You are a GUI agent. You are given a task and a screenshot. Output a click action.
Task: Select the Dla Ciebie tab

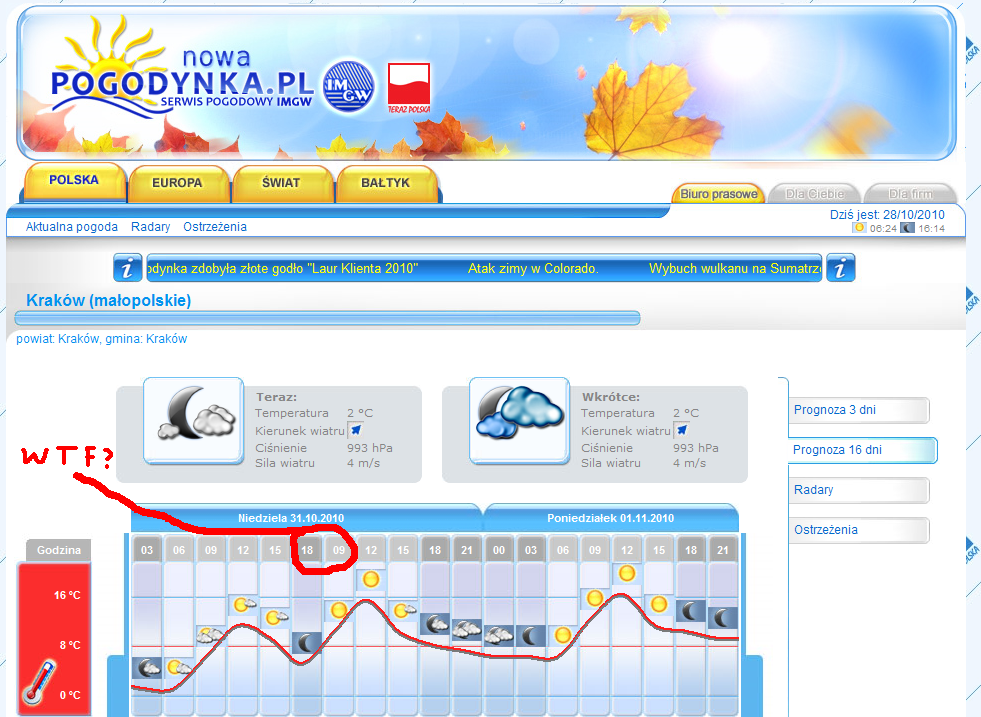coord(815,194)
